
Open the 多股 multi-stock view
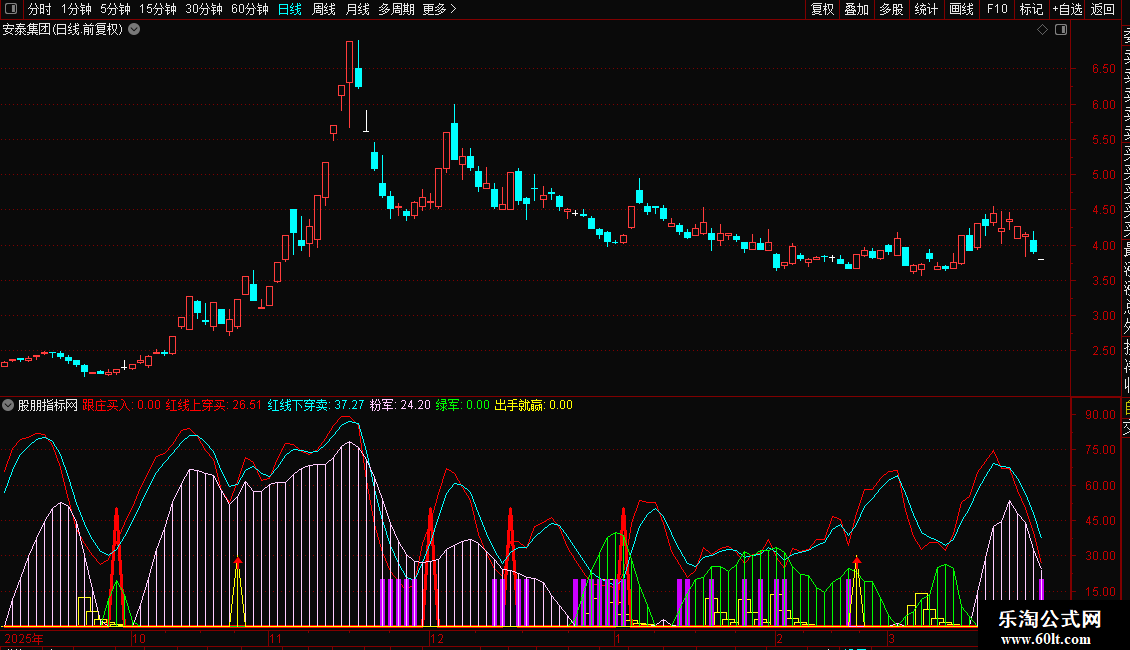pos(891,9)
